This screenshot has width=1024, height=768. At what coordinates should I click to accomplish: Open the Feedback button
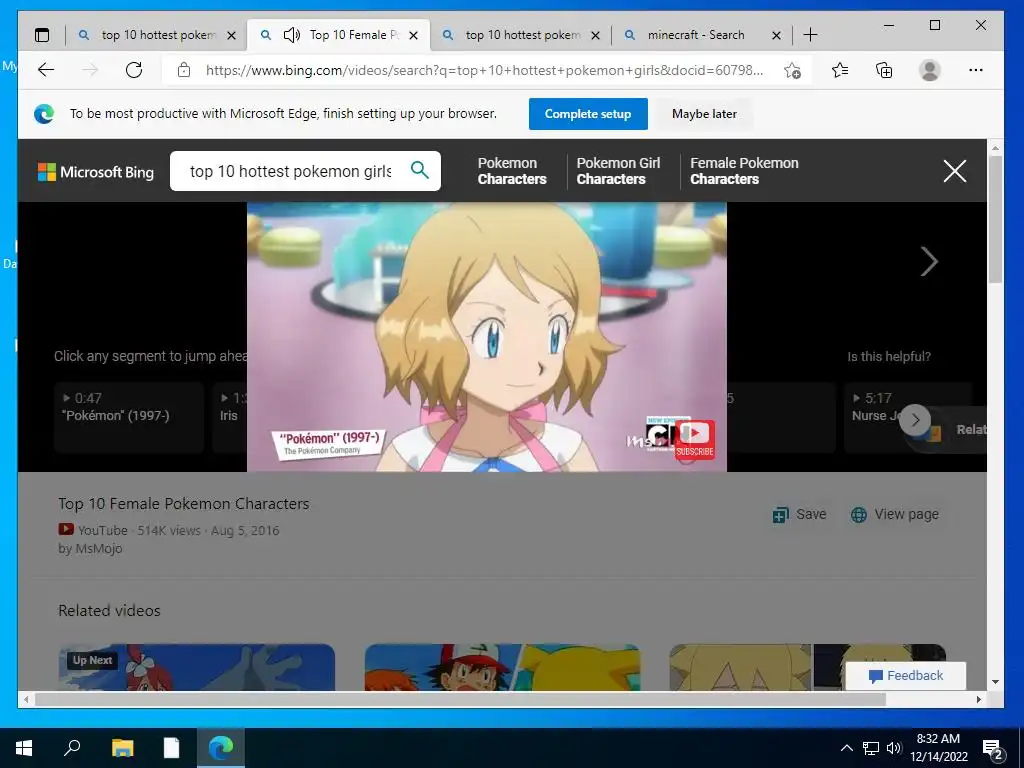906,676
